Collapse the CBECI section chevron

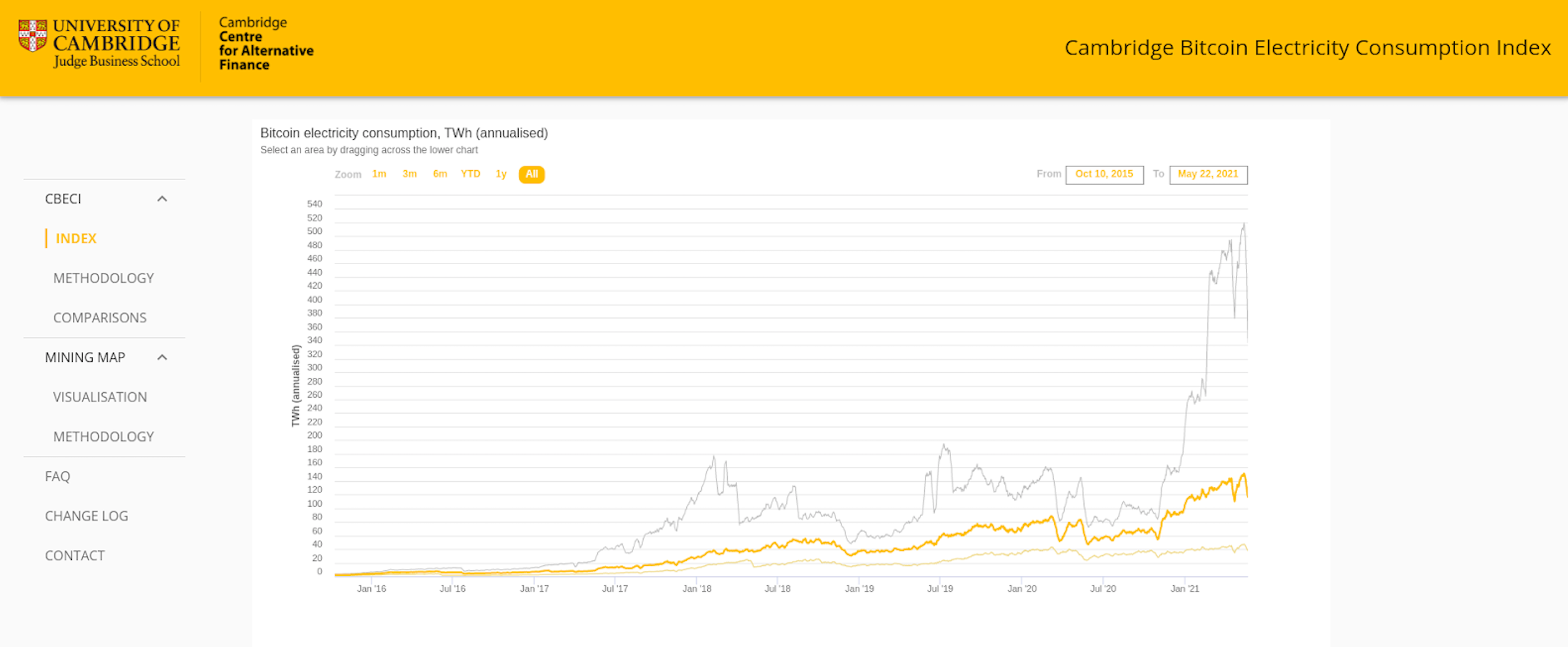[x=162, y=199]
